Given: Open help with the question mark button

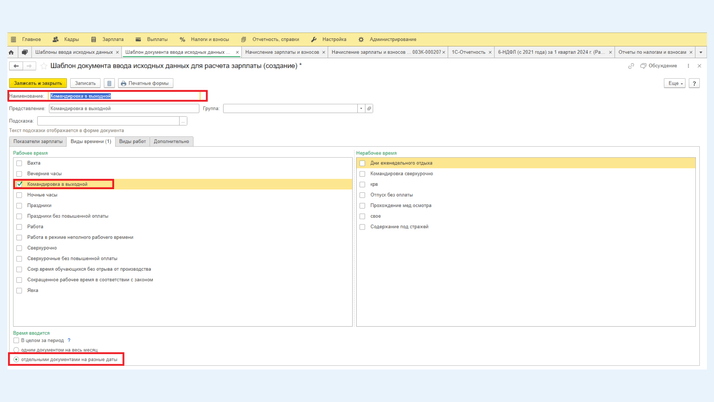Looking at the screenshot, I should (x=694, y=83).
